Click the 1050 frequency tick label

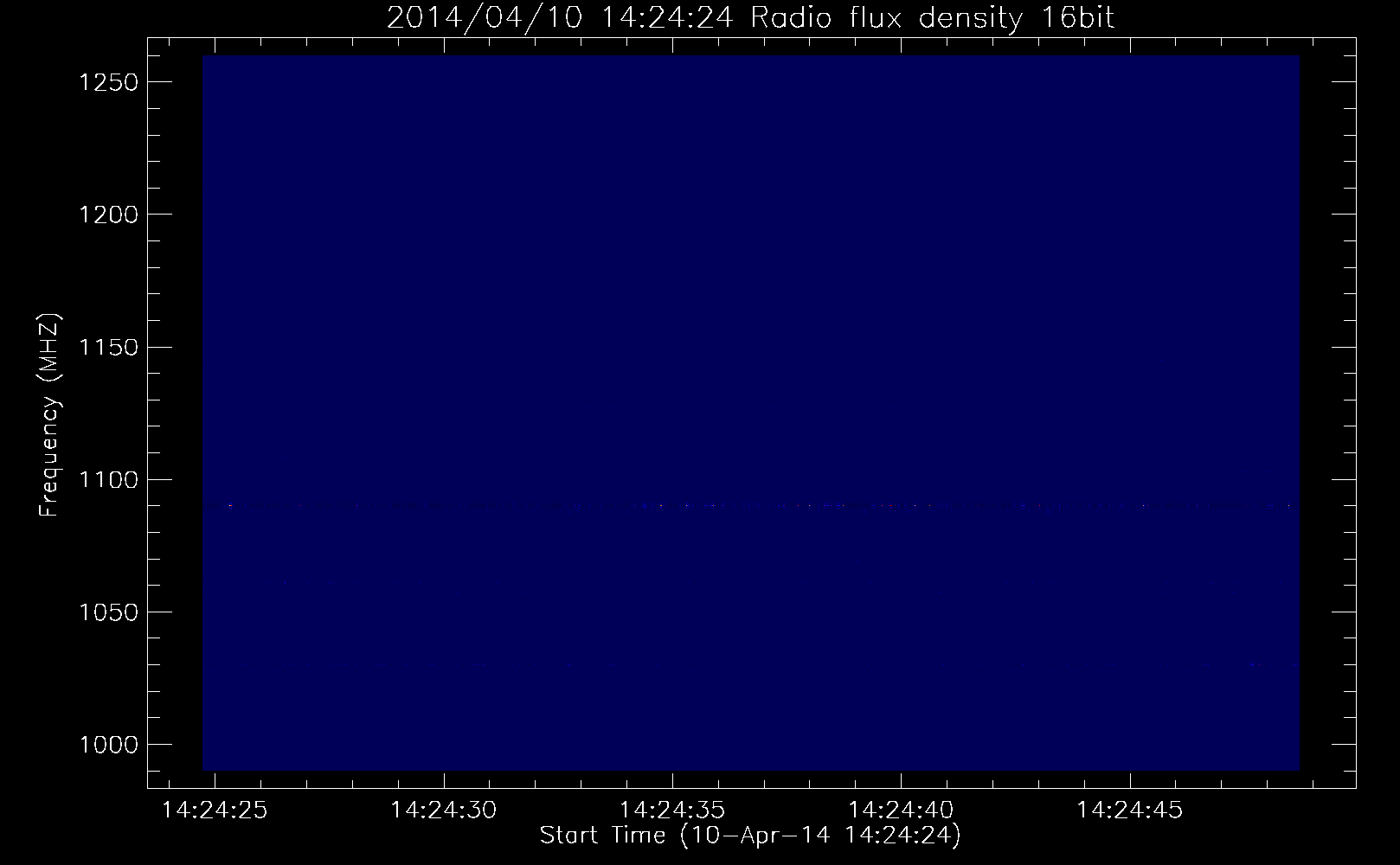[x=108, y=612]
